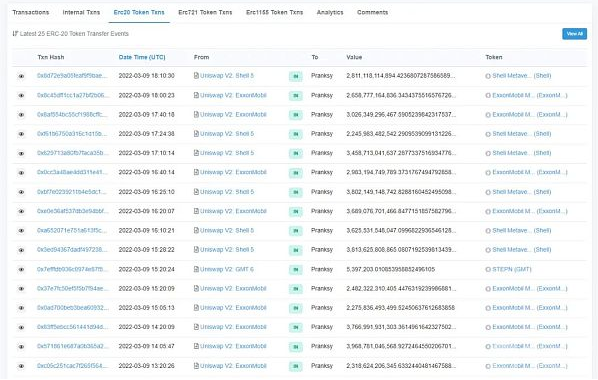598x380 pixels.
Task: Select the Erc20 Token Txns tab
Action: coord(139,12)
